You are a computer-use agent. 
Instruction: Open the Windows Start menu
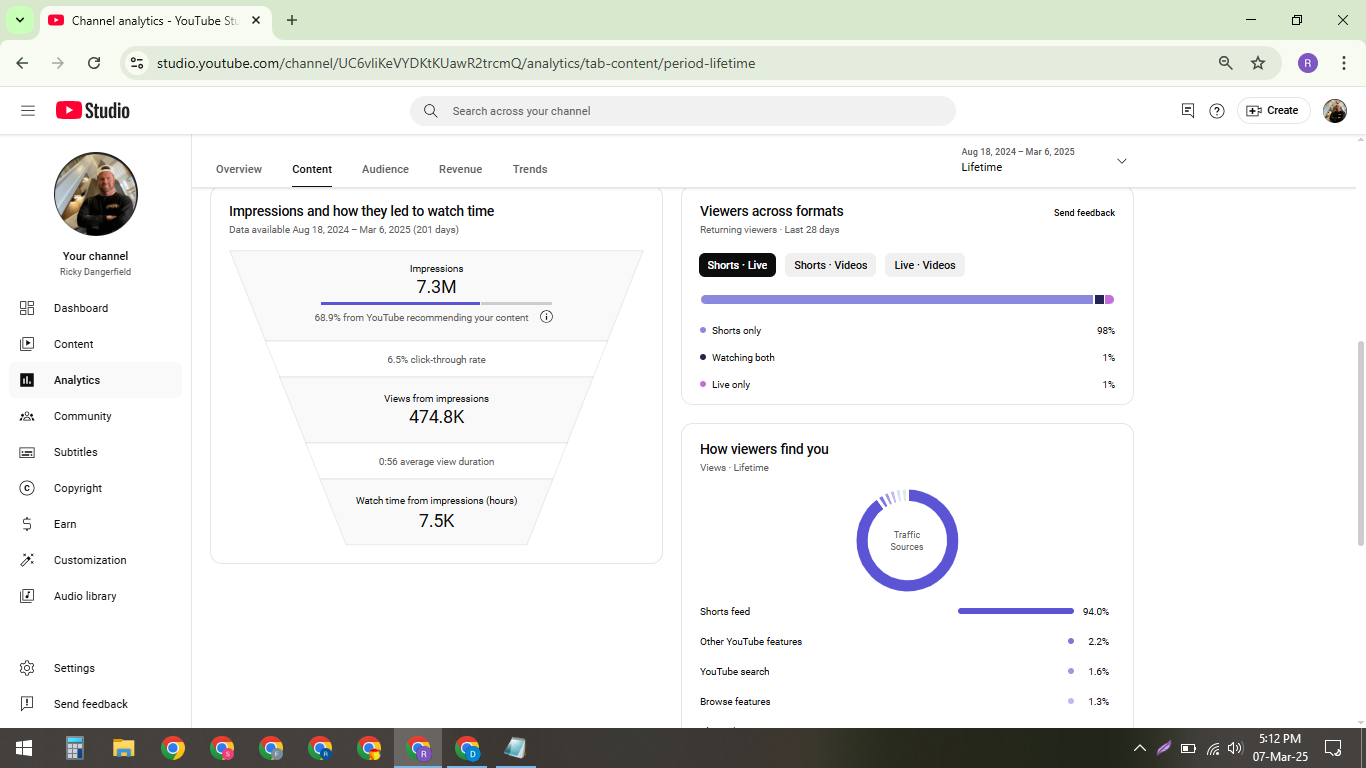coord(24,748)
